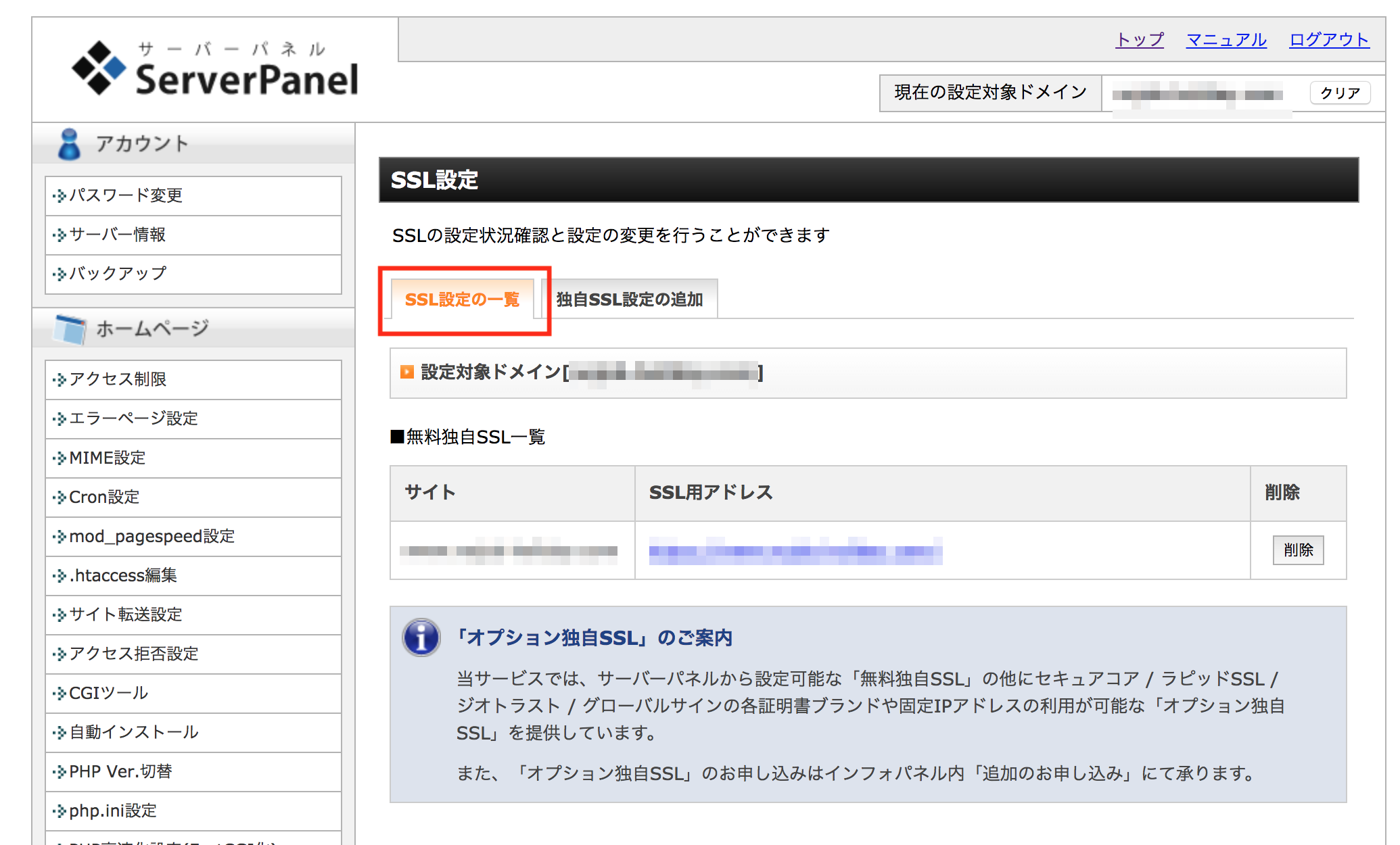This screenshot has height=845, width=1400.
Task: Open .htaccess編集 from the sidebar
Action: [123, 575]
